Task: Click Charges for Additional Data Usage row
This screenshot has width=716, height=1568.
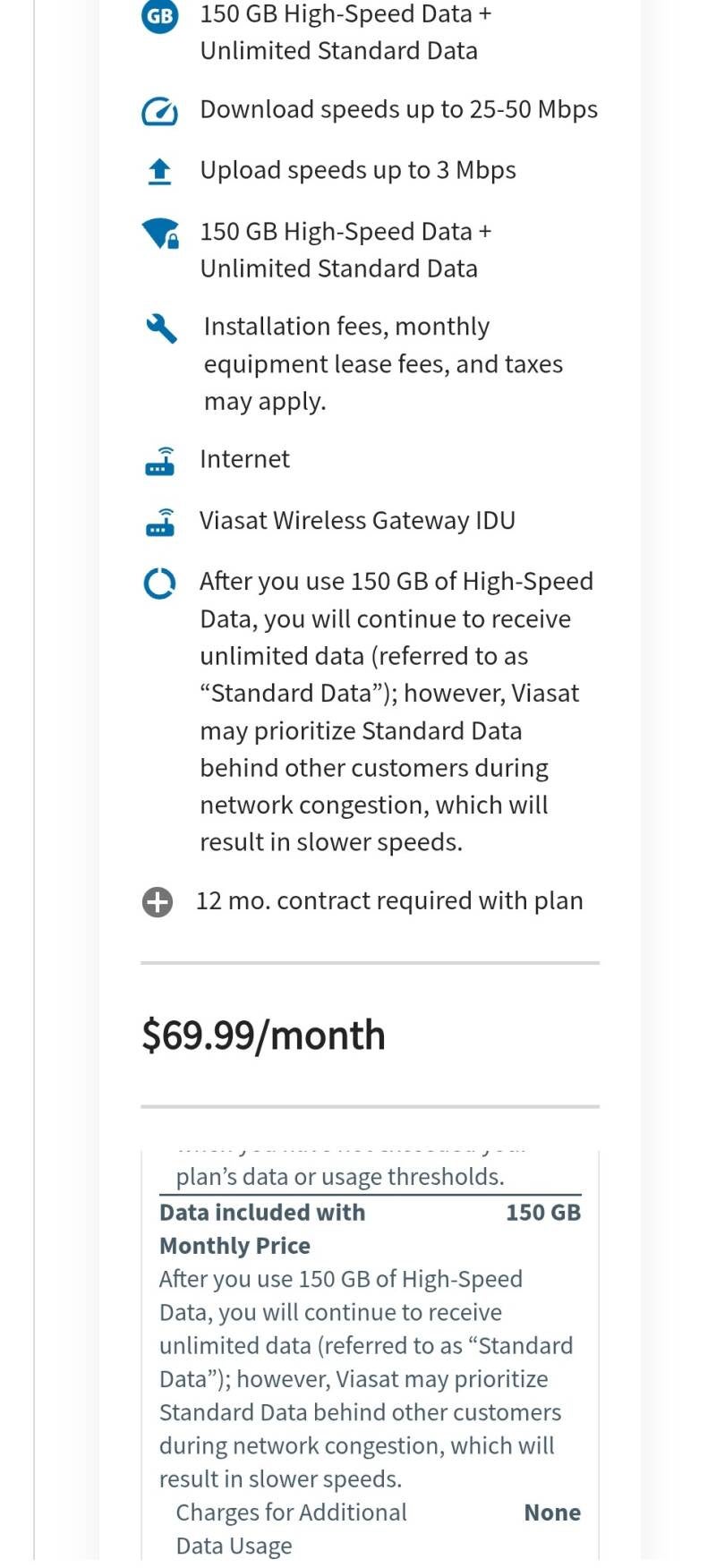Action: click(x=291, y=1529)
